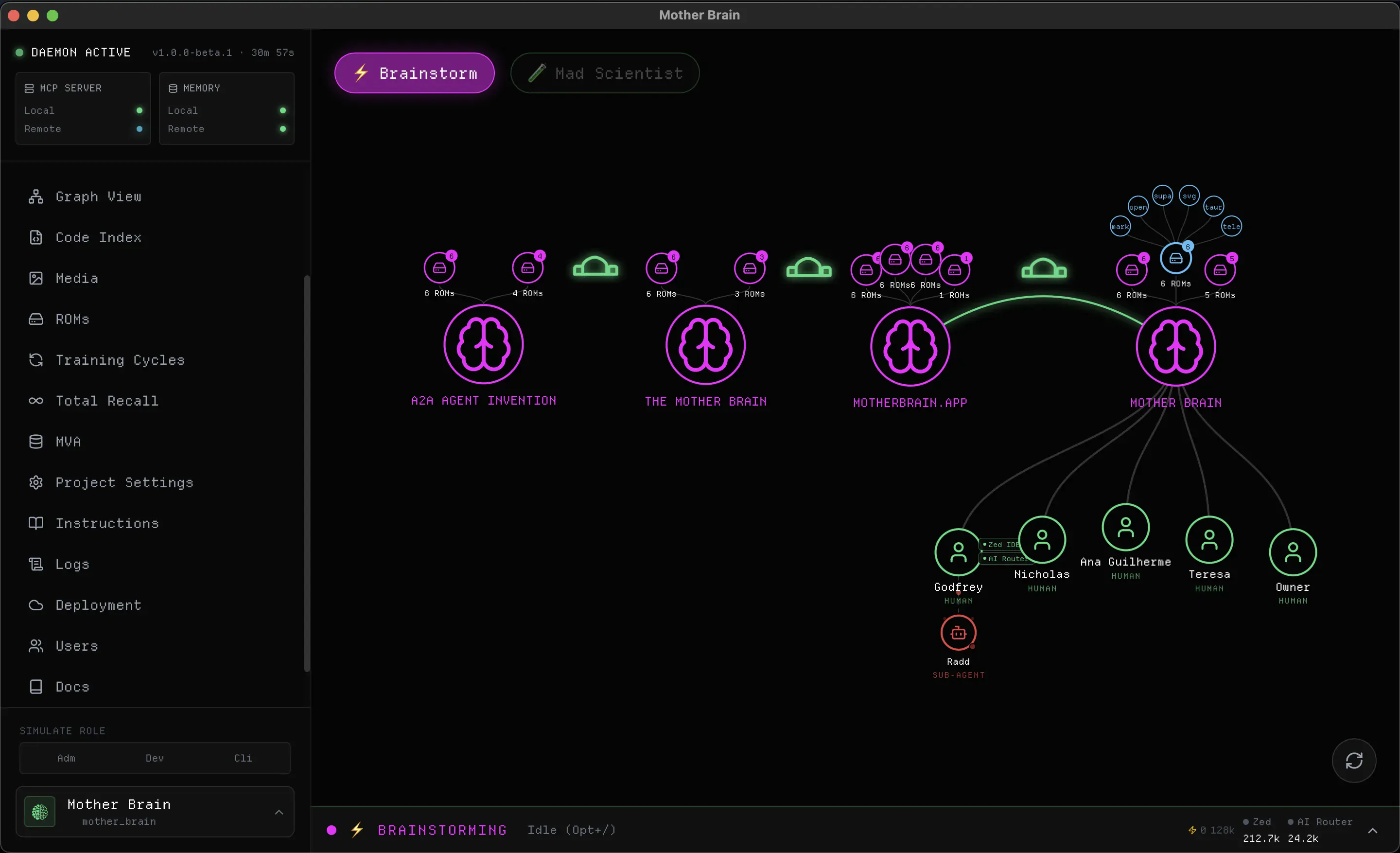Click the MCP Server Local status row
1400x853 pixels.
83,110
